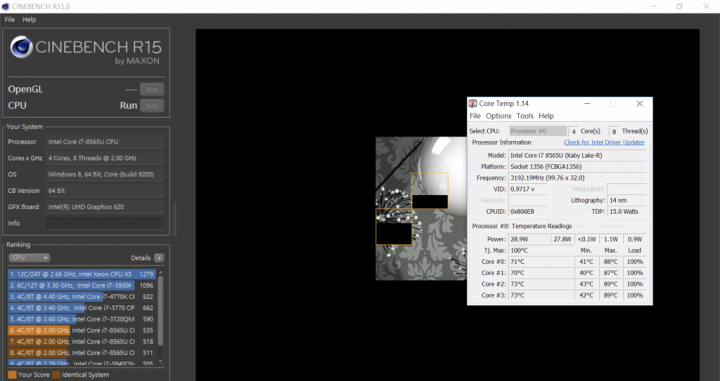Click the Processor field Intel Core i7-8565U
Viewport: 720px width, 381px height.
point(105,142)
